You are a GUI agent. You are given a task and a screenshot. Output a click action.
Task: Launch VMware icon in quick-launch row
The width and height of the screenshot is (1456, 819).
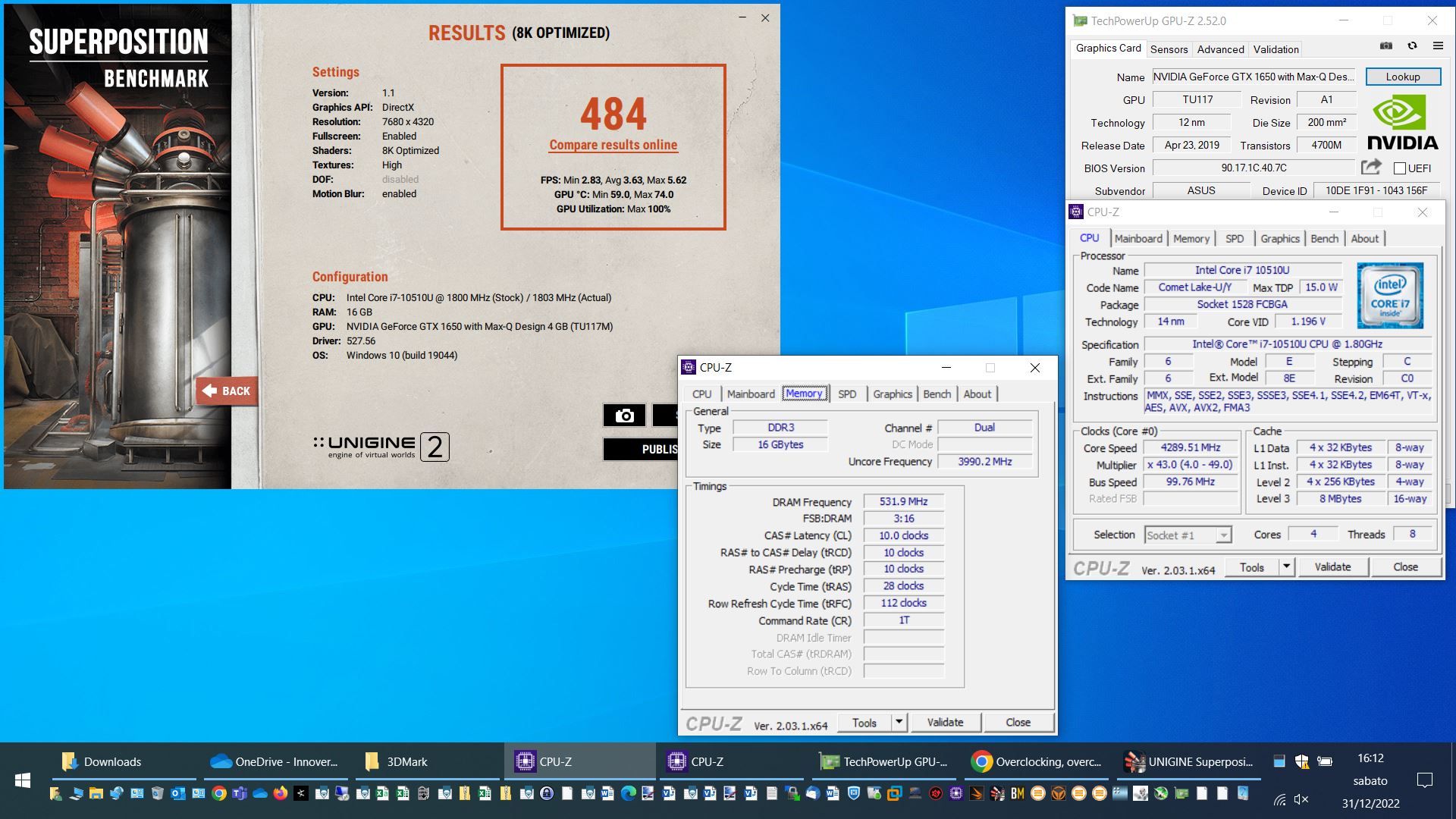pyautogui.click(x=894, y=794)
